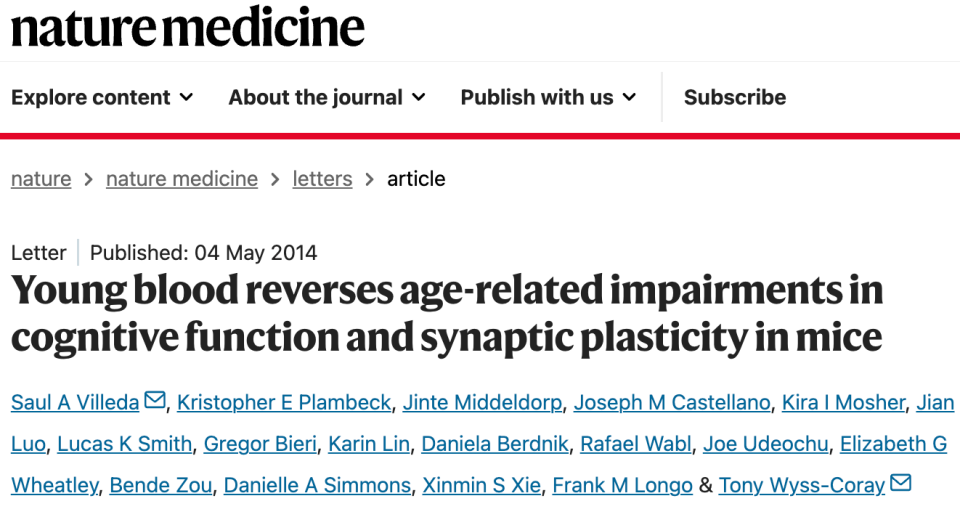
Task: Click the Subscribe link
Action: click(x=735, y=97)
